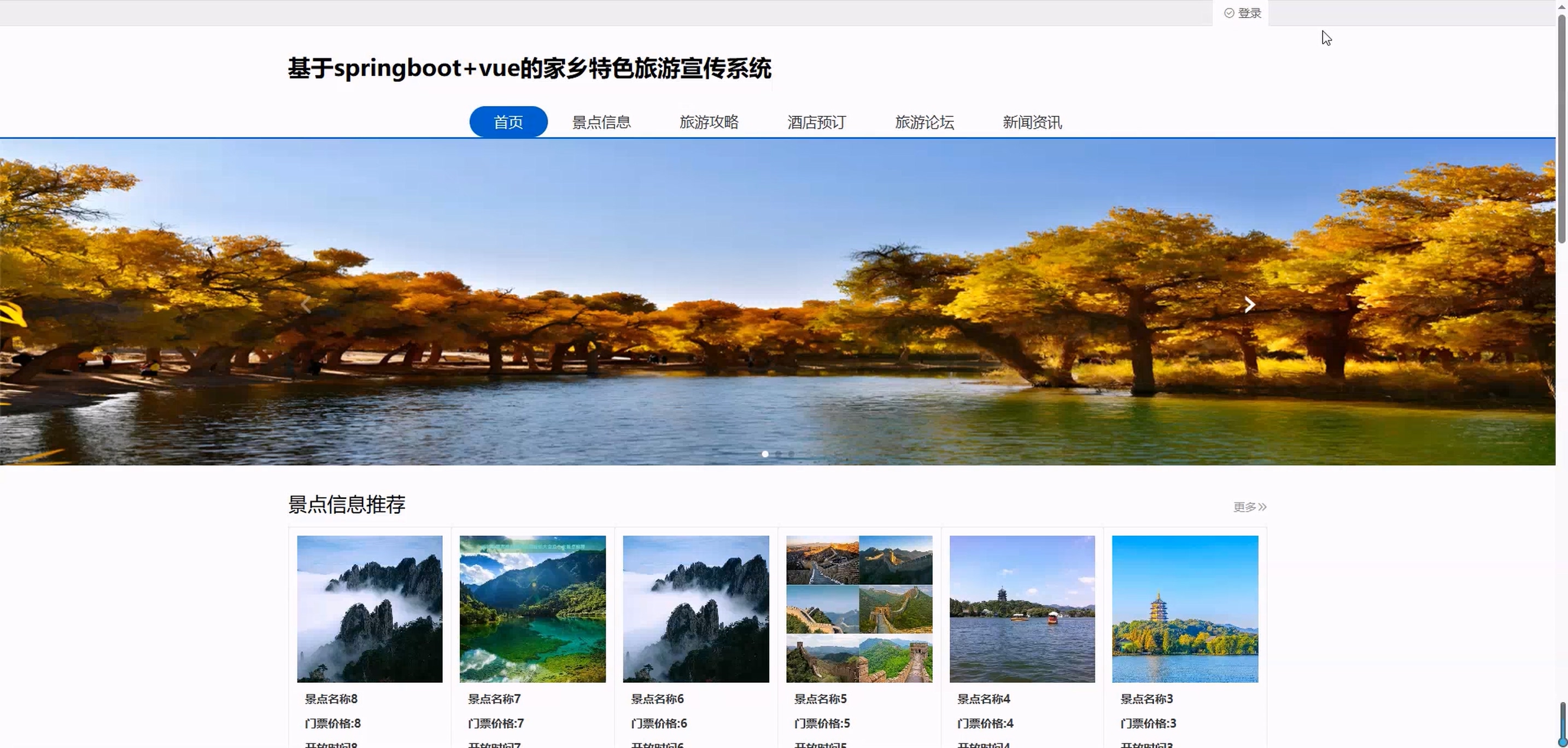
Task: Expand more attractions via 更多 link
Action: click(x=1249, y=507)
